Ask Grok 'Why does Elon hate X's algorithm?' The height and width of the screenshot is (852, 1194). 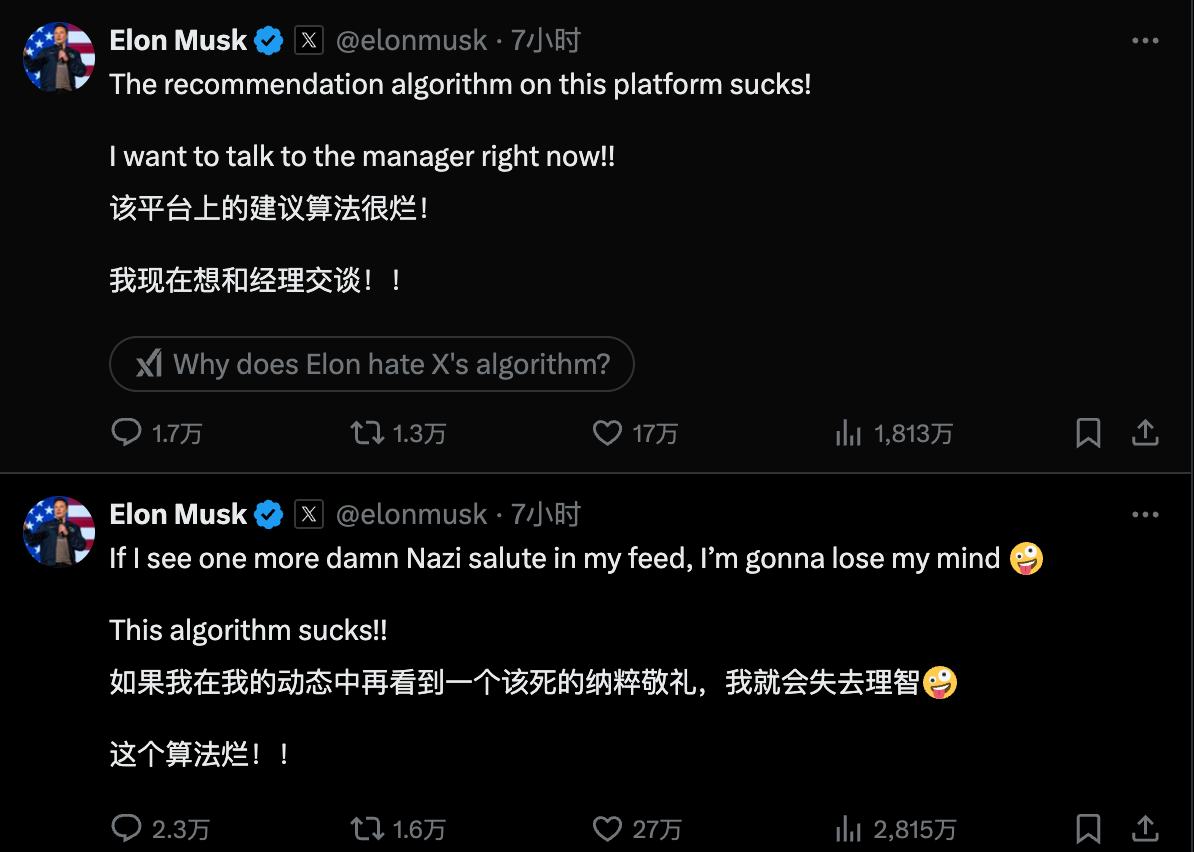[372, 364]
